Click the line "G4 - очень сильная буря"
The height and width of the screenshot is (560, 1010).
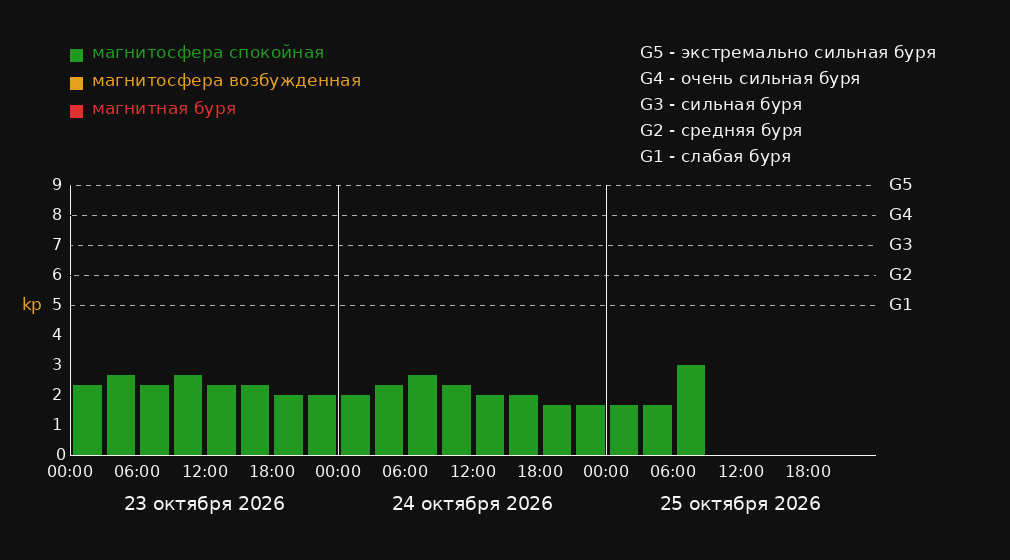click(750, 79)
